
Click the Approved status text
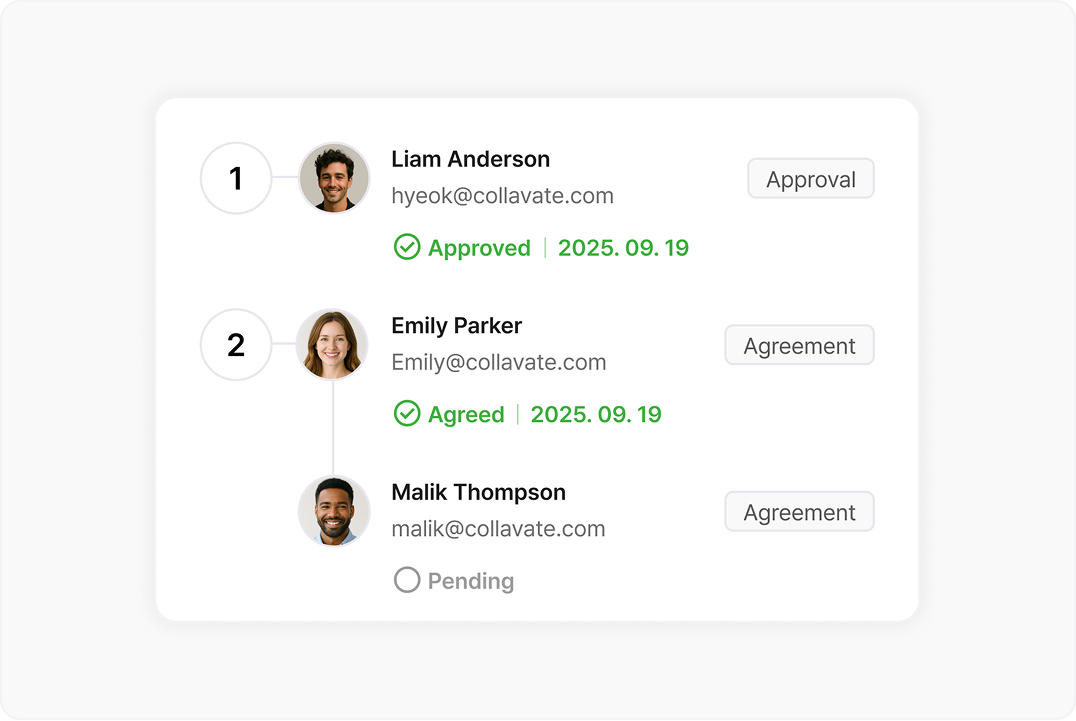[x=479, y=248]
